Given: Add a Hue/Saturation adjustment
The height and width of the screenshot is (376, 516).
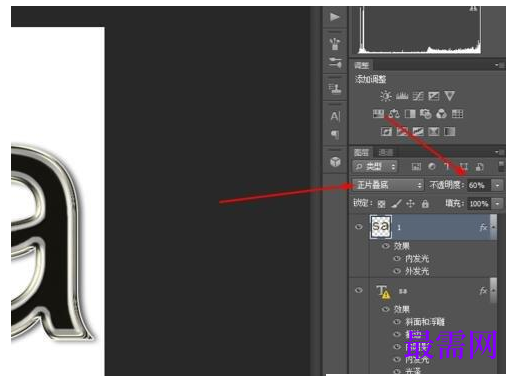Looking at the screenshot, I should [378, 114].
